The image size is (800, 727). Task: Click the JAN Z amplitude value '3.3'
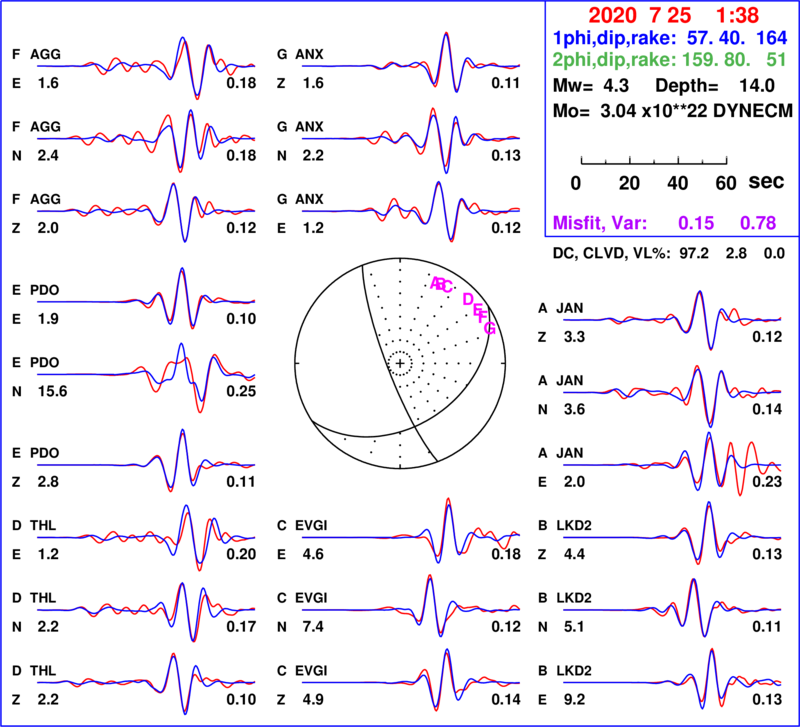click(574, 337)
